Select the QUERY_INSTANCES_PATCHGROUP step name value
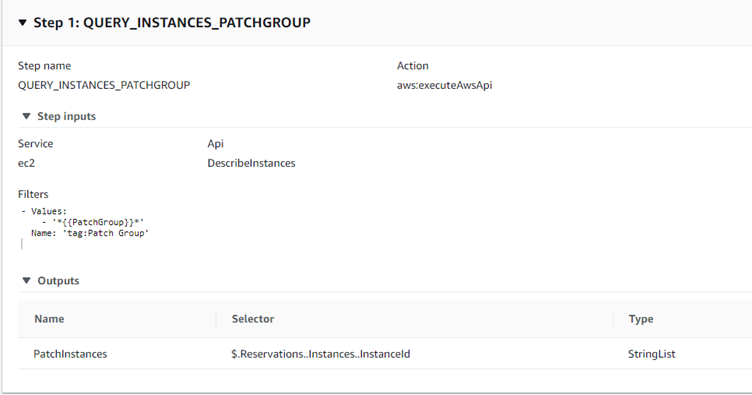The image size is (752, 395). coord(104,85)
